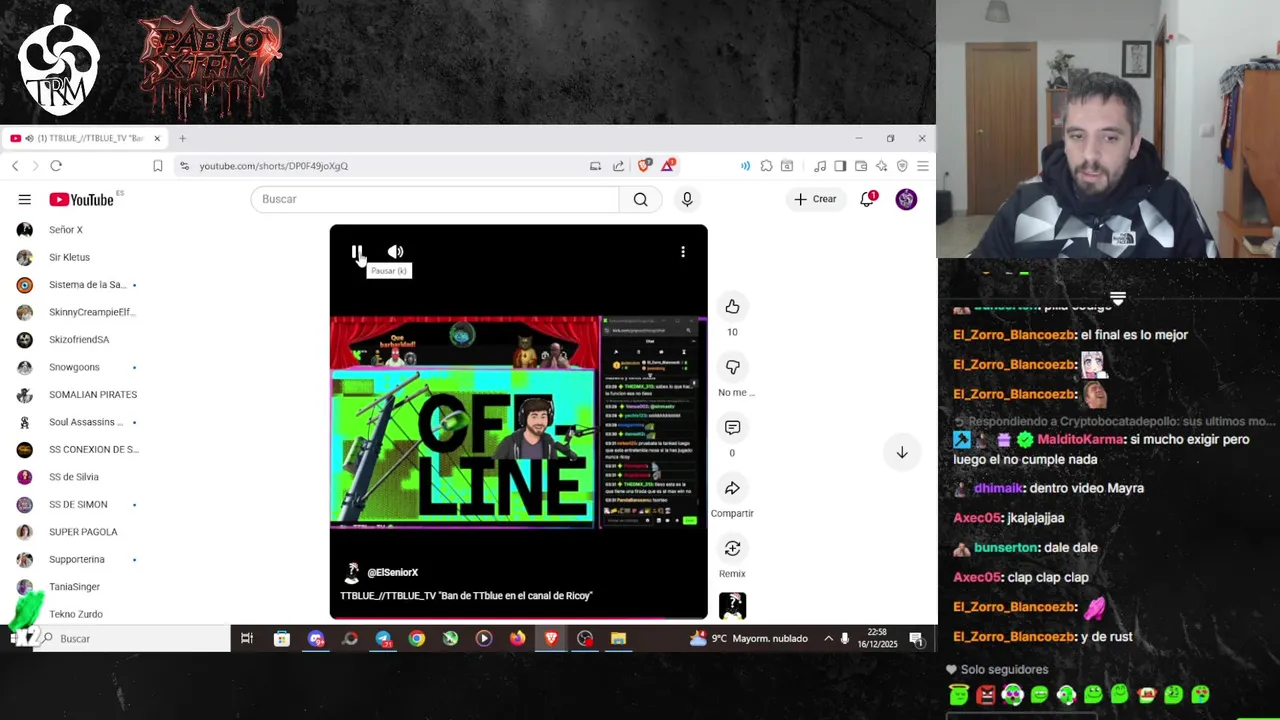The height and width of the screenshot is (720, 1280).
Task: Click bunserton 'dale dale' chat username
Action: point(1006,548)
